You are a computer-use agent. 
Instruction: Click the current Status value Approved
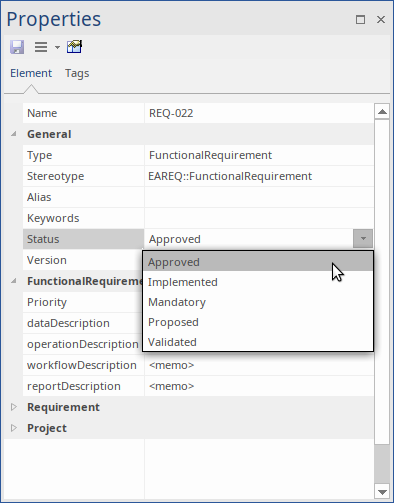point(175,239)
